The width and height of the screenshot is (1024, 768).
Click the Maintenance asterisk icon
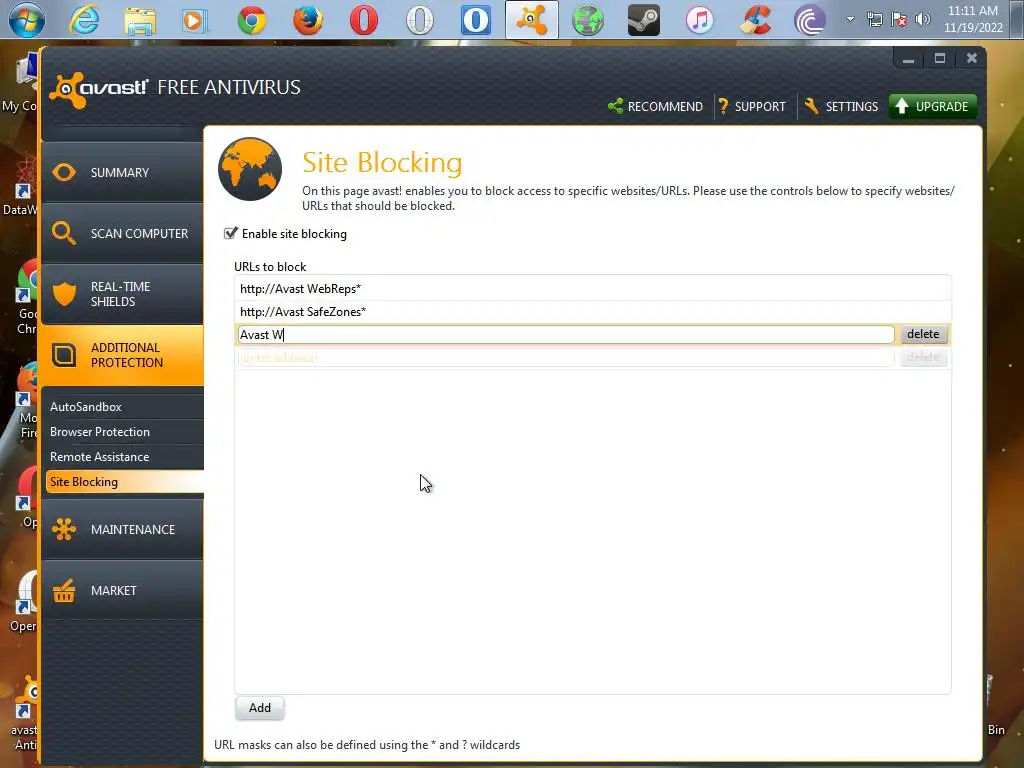(x=64, y=529)
